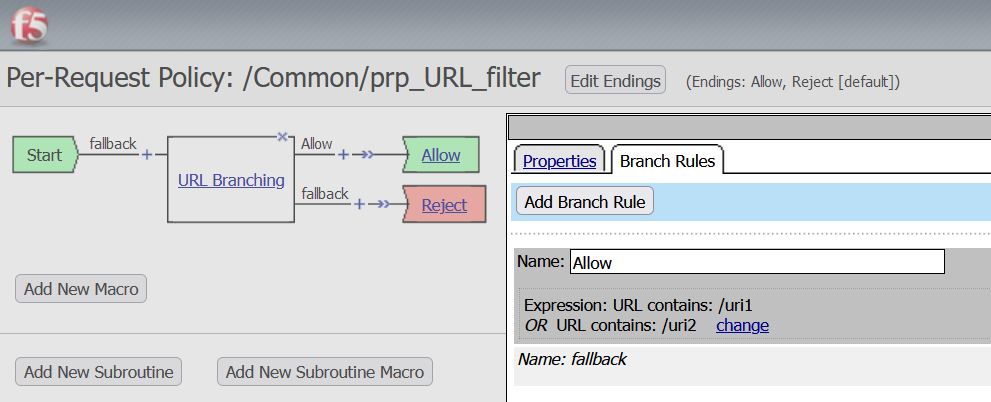Click Add New Subroutine
This screenshot has width=991, height=402.
tap(99, 372)
